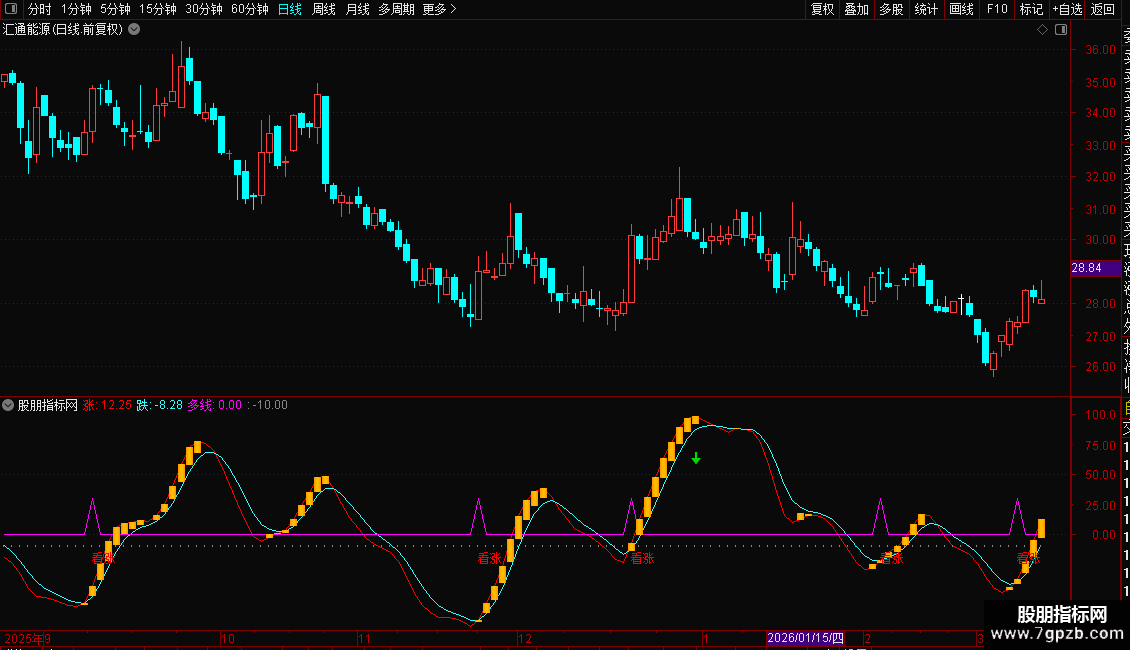Click the 标记 mark button

point(1031,9)
